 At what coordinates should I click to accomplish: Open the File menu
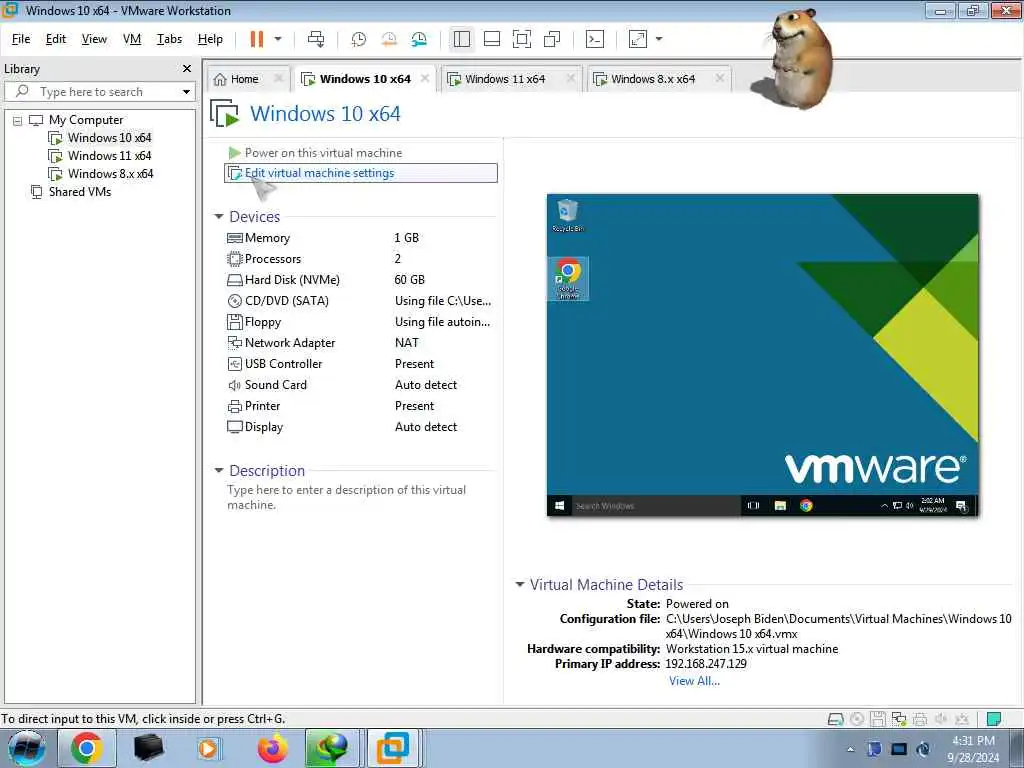21,39
